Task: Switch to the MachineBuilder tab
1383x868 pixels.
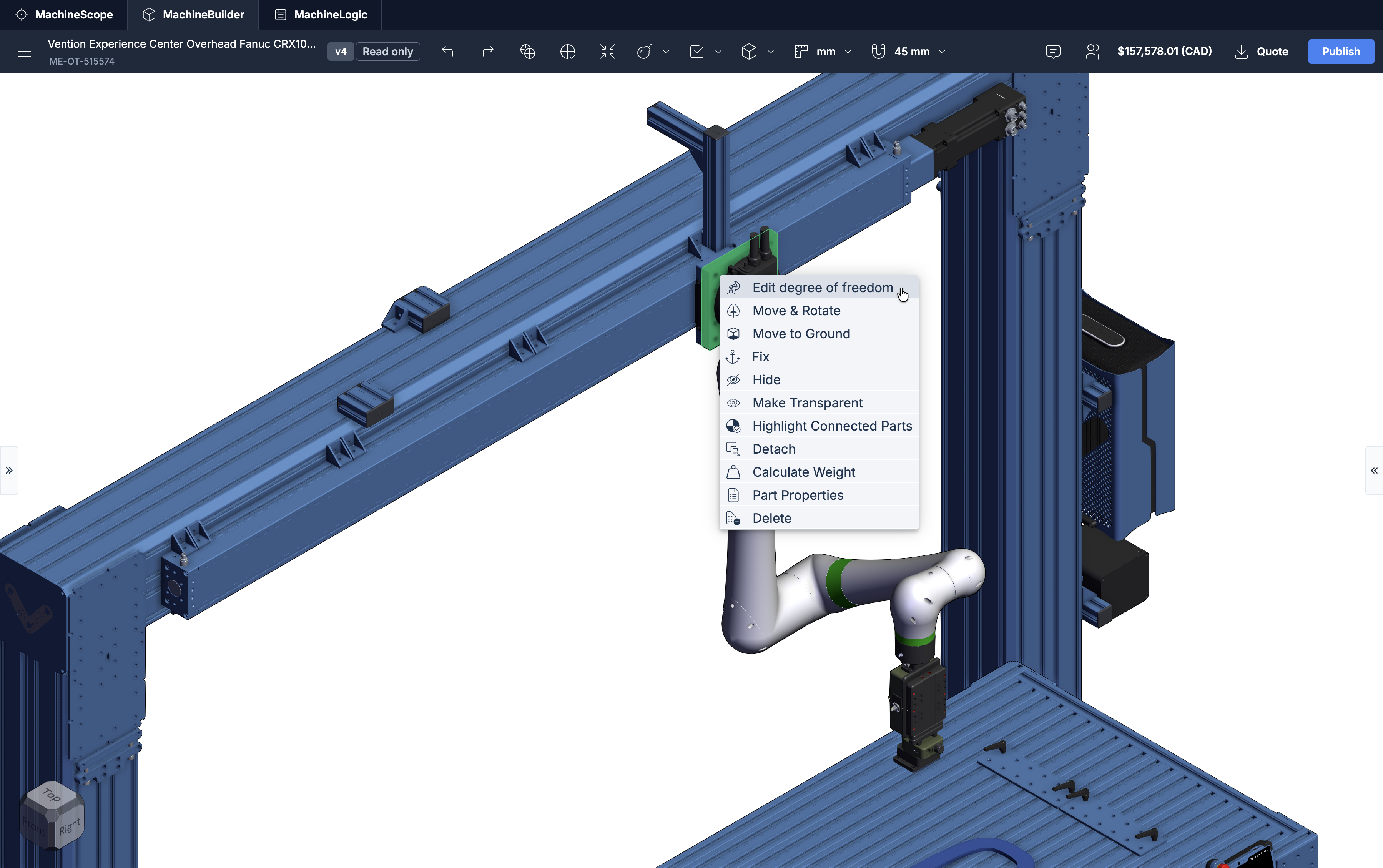Action: pos(193,15)
